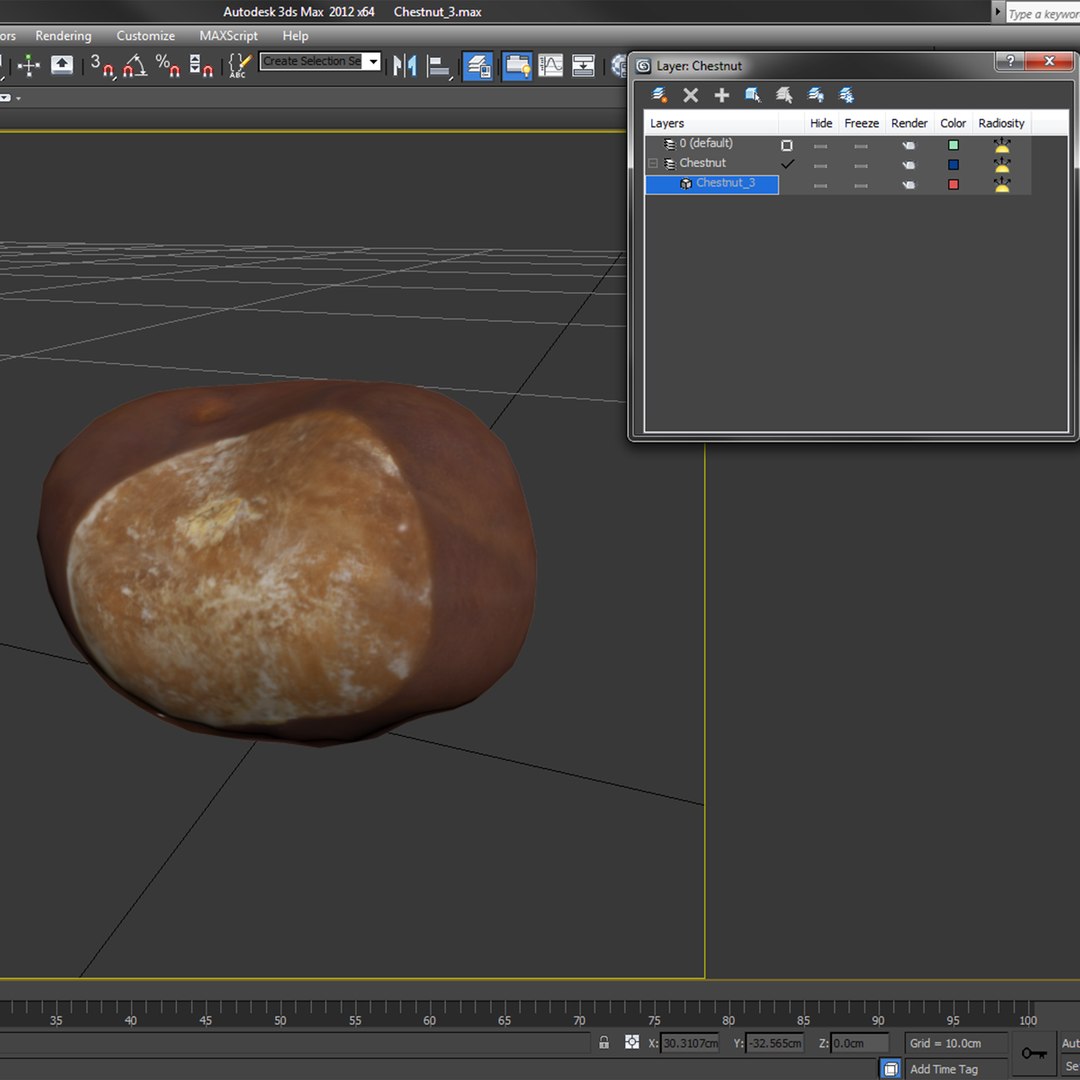Toggle Hide for 0 (default) layer

coord(820,146)
